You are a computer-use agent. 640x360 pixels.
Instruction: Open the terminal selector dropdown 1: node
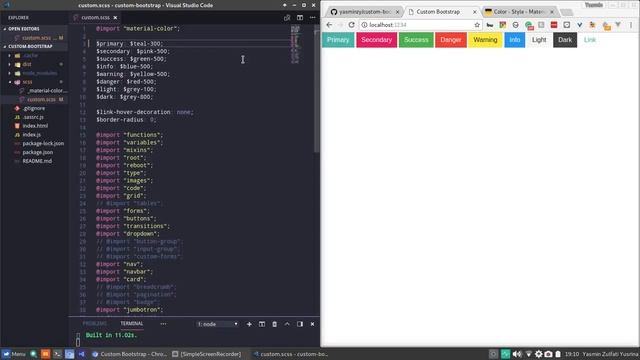tap(217, 324)
